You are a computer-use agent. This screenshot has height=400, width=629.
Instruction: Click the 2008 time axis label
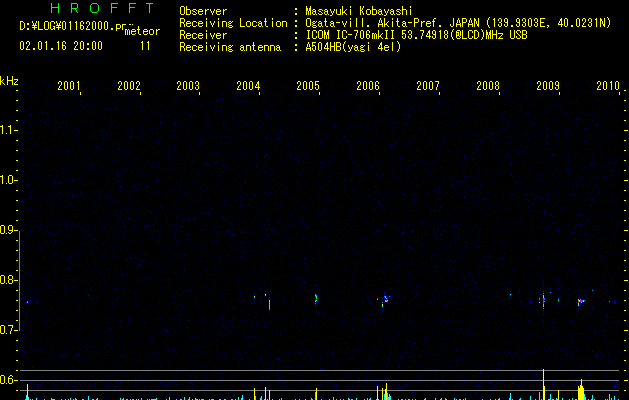(488, 85)
